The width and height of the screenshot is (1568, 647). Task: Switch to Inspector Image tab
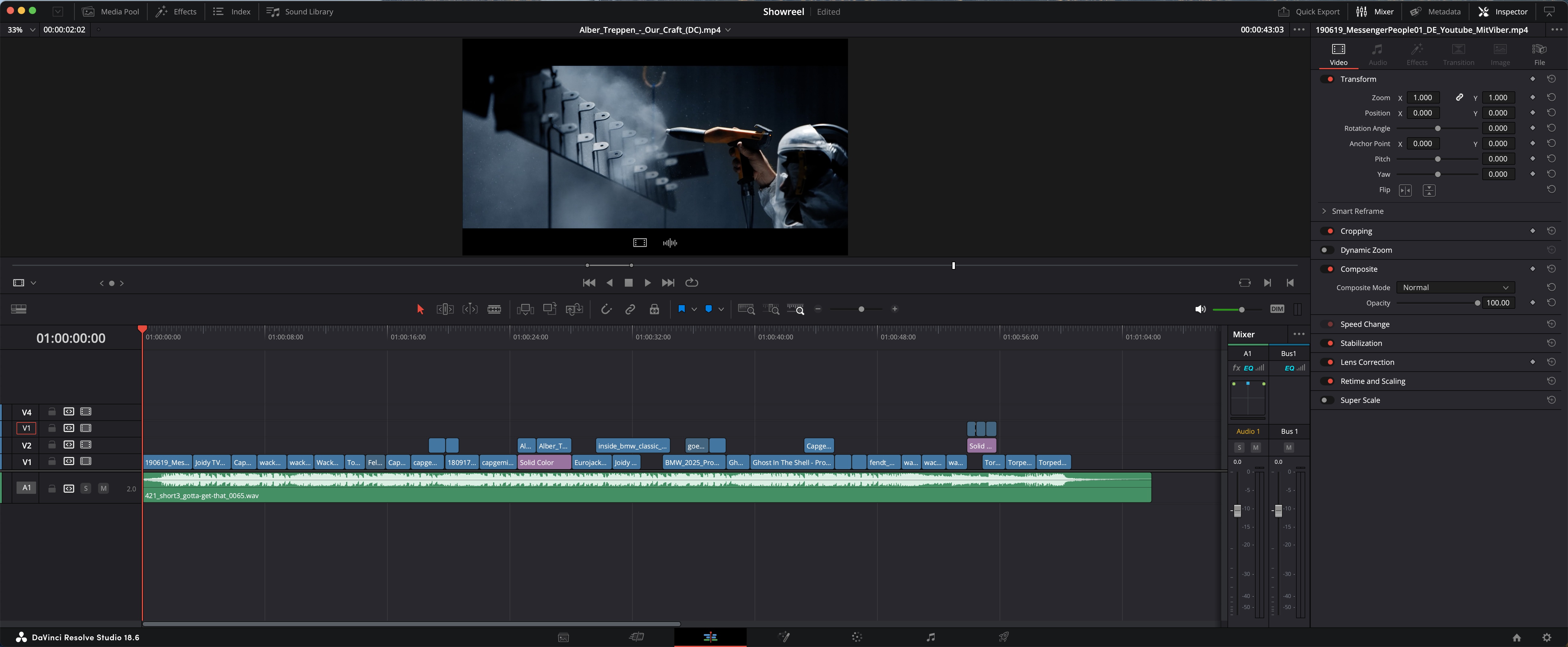point(1500,54)
